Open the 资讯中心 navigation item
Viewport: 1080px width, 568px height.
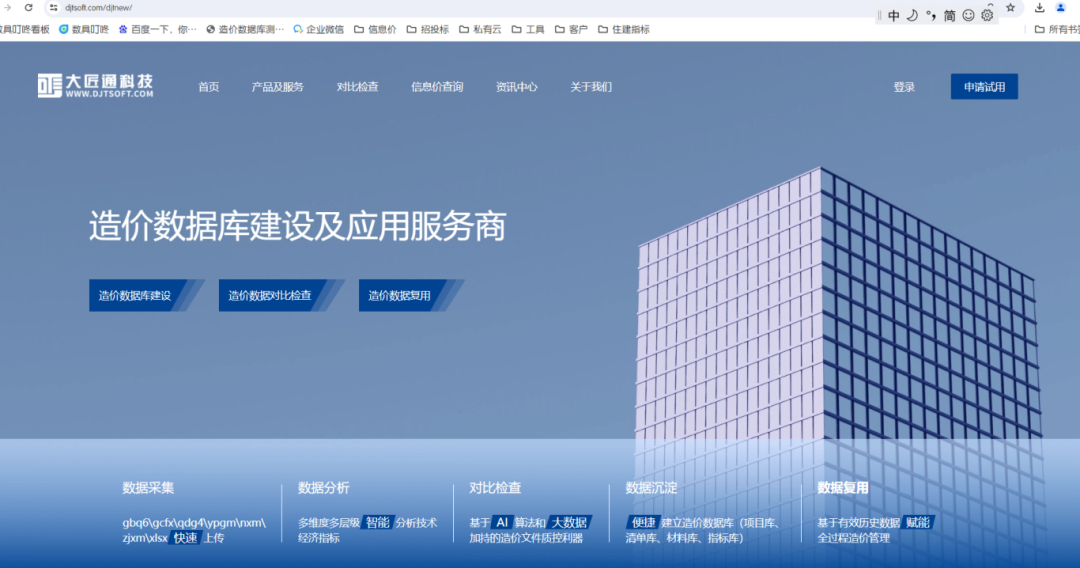[x=517, y=87]
